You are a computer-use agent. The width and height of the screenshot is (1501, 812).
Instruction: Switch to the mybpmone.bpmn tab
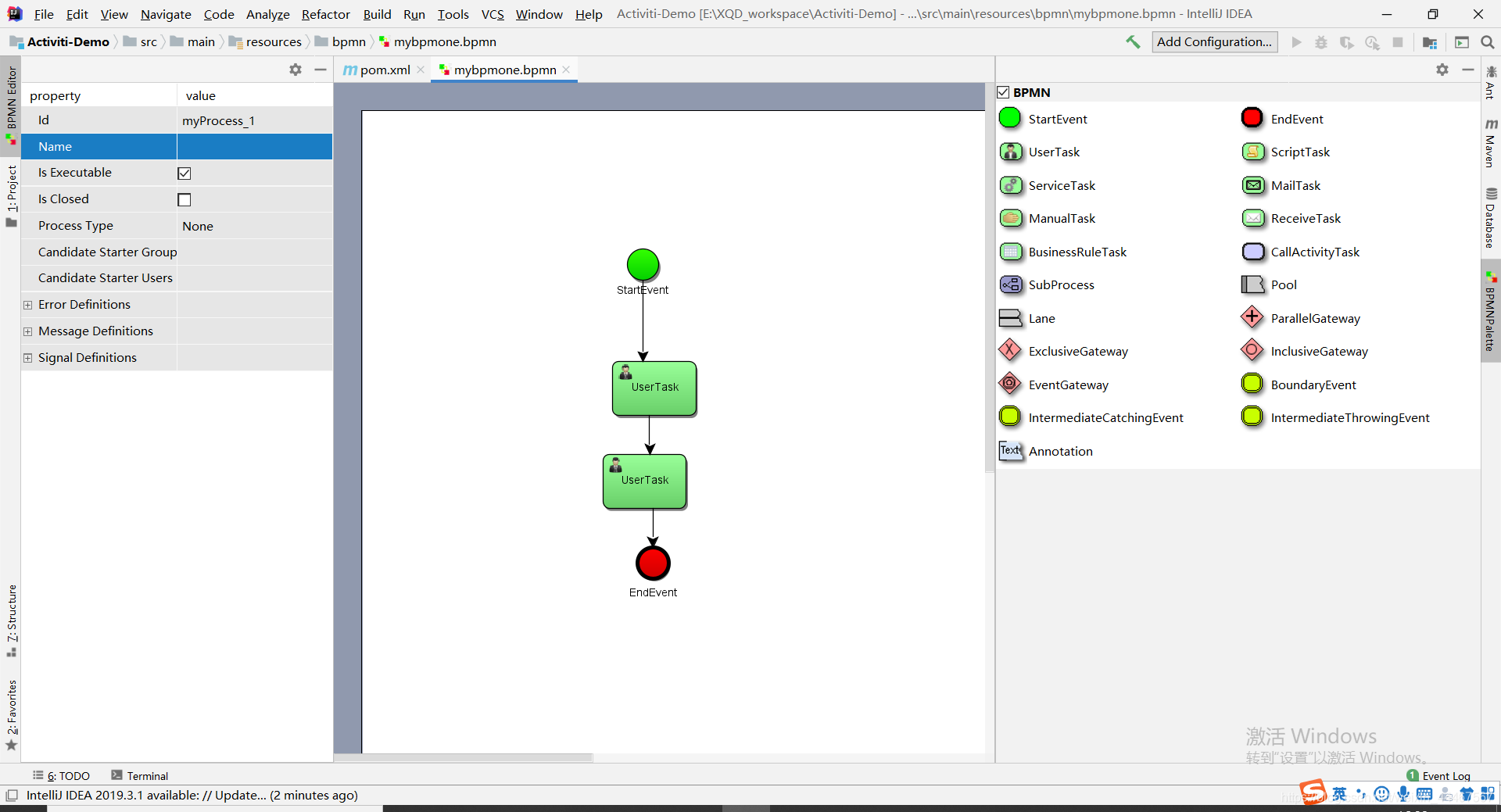click(505, 70)
